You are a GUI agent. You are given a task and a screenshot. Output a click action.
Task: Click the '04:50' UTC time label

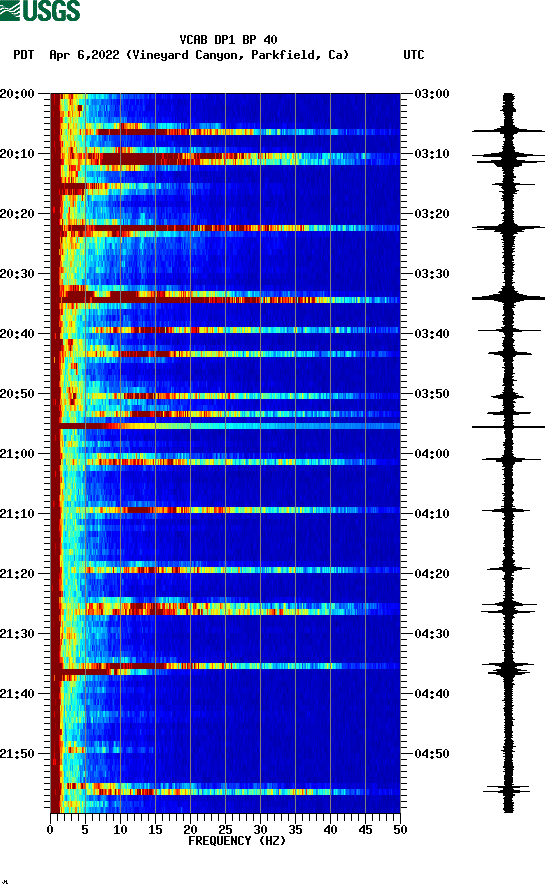tap(432, 753)
